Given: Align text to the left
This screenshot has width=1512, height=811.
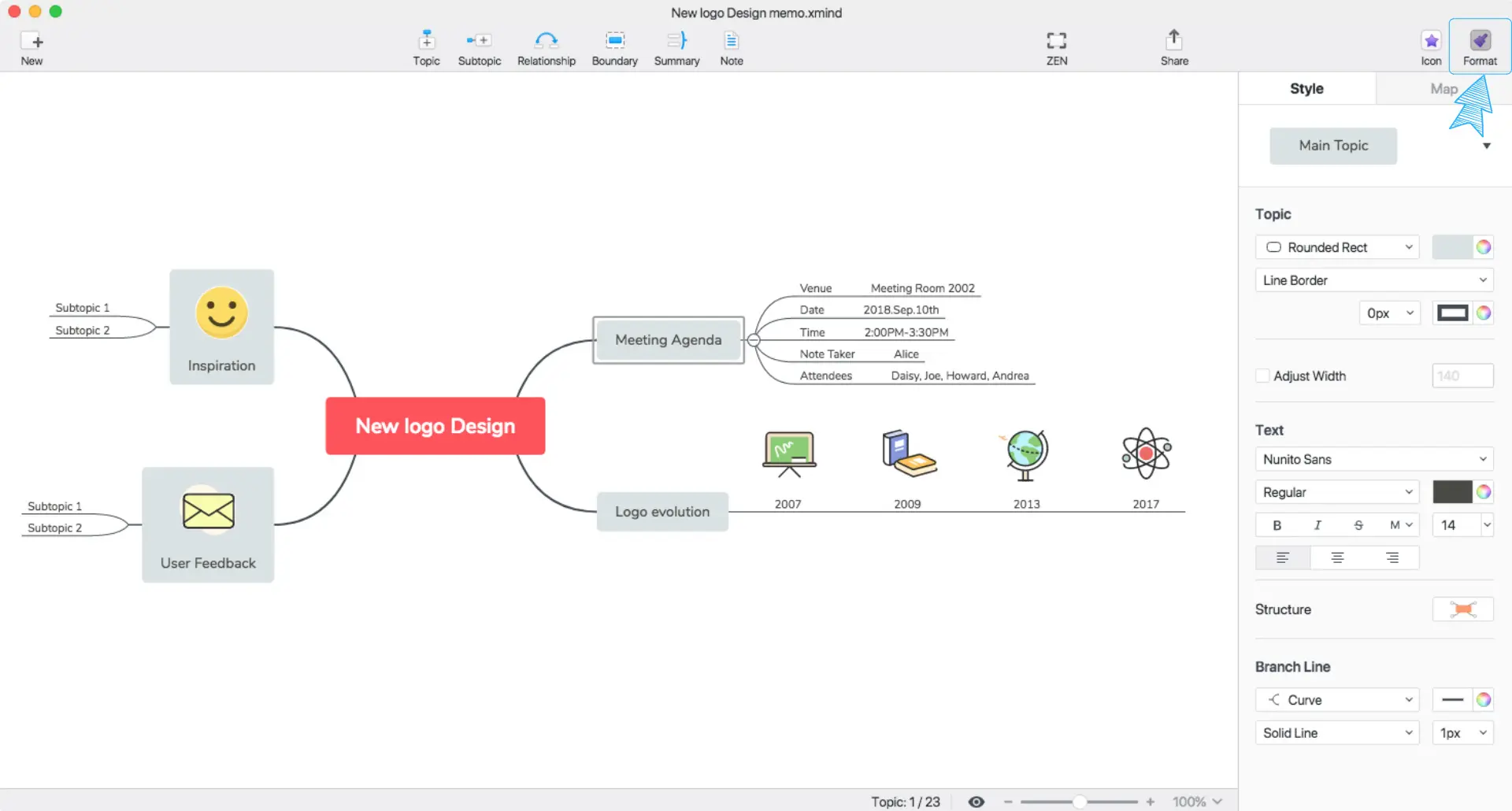Looking at the screenshot, I should pyautogui.click(x=1283, y=557).
